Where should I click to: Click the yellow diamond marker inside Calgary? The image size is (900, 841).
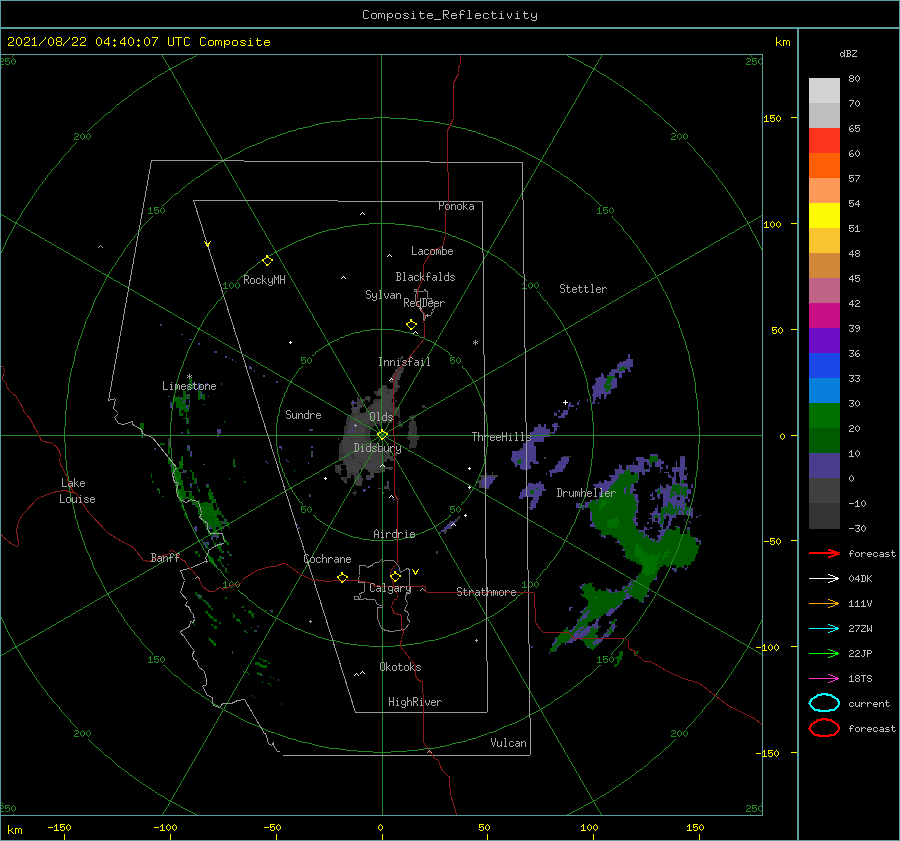pos(395,576)
